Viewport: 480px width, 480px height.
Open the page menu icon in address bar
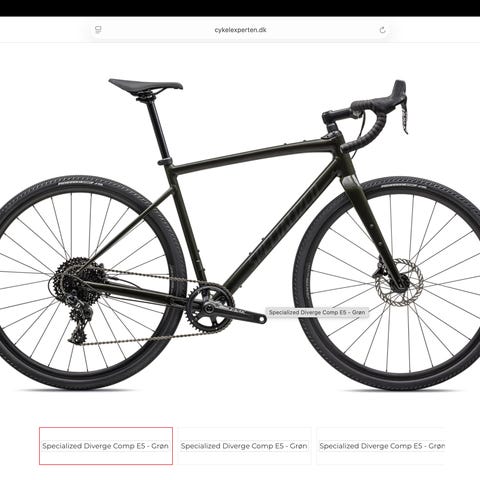(x=98, y=30)
